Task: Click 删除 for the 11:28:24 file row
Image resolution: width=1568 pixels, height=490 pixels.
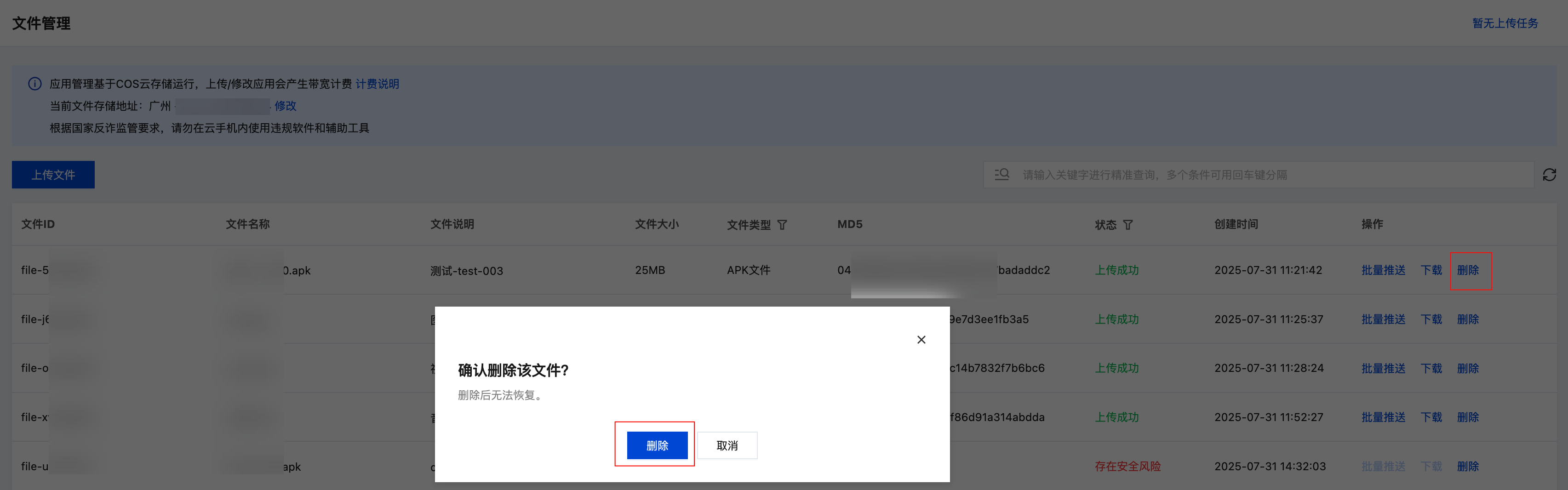Action: tap(1468, 368)
